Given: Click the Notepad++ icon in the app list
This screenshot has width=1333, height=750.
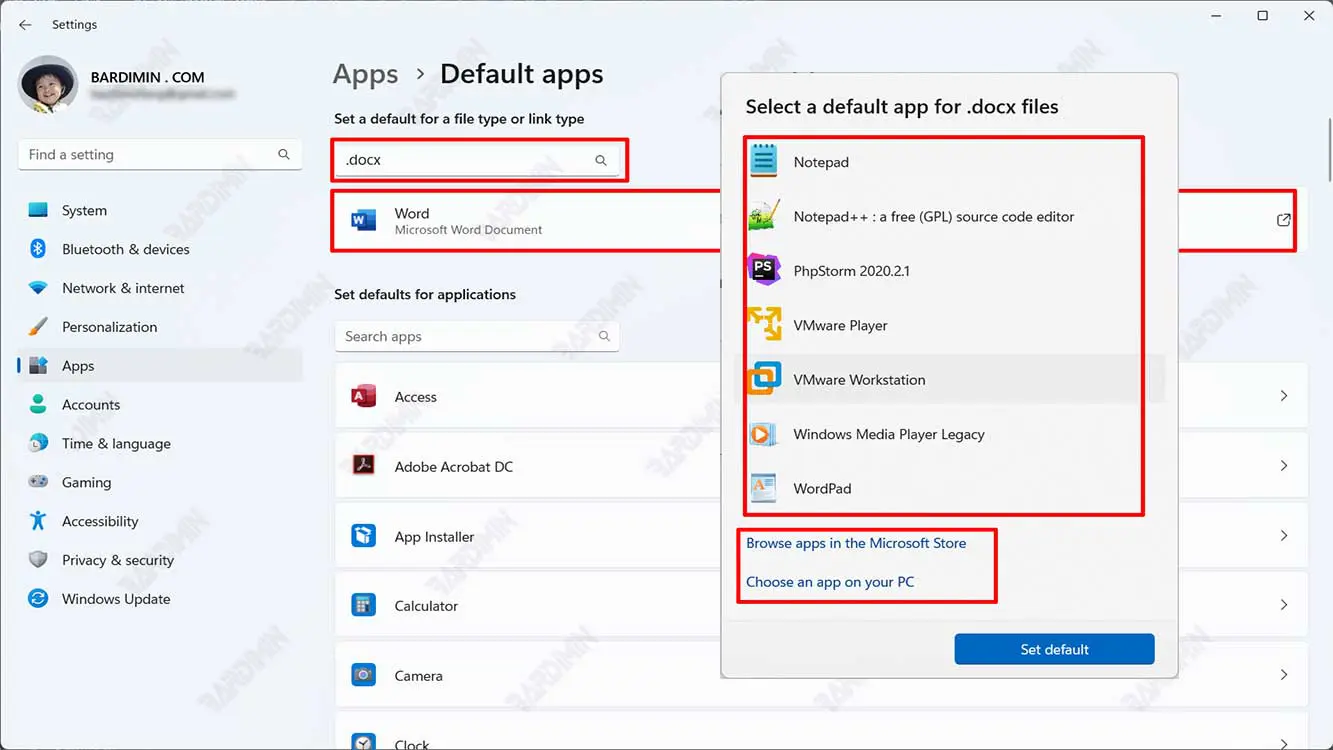Looking at the screenshot, I should click(x=764, y=216).
